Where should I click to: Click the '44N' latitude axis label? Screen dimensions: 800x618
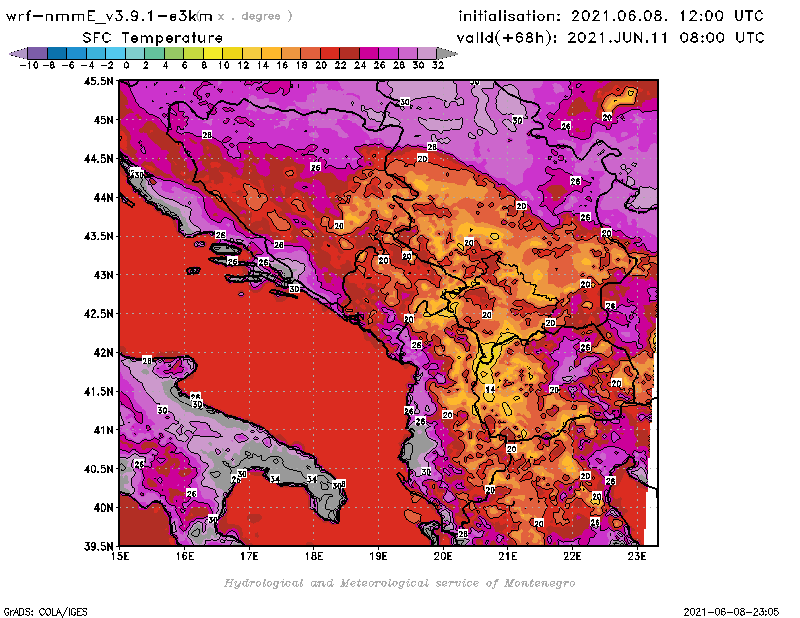[103, 197]
